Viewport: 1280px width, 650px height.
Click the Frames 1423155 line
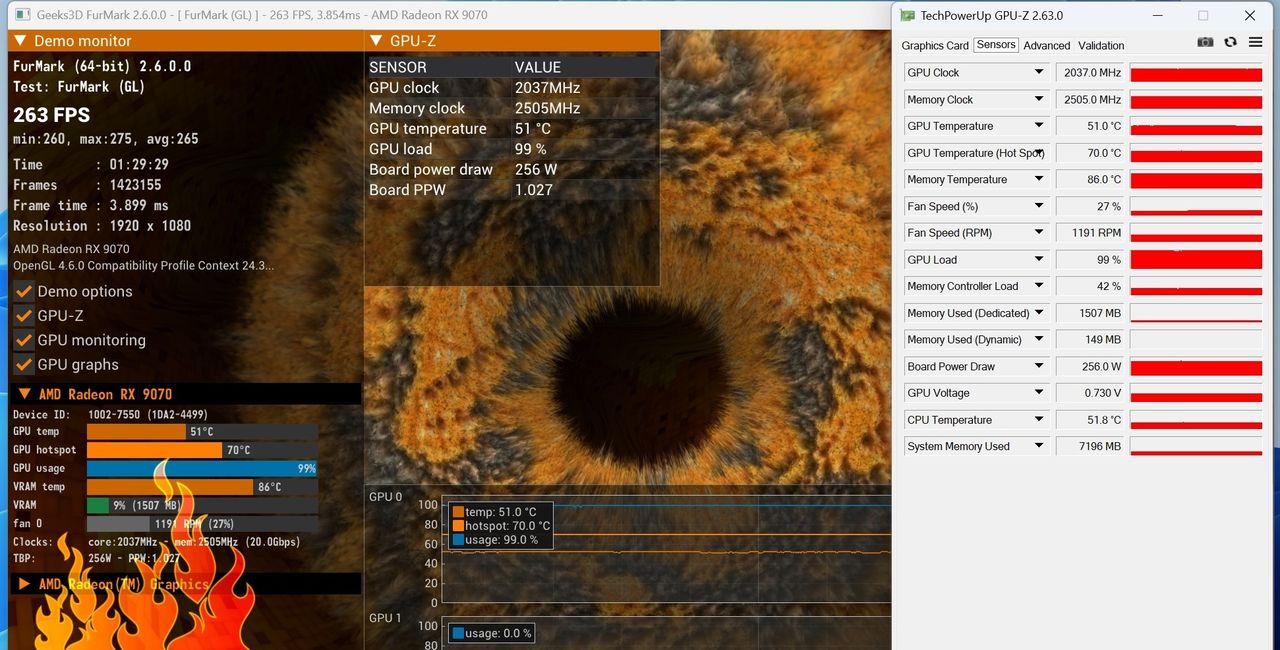coord(87,185)
